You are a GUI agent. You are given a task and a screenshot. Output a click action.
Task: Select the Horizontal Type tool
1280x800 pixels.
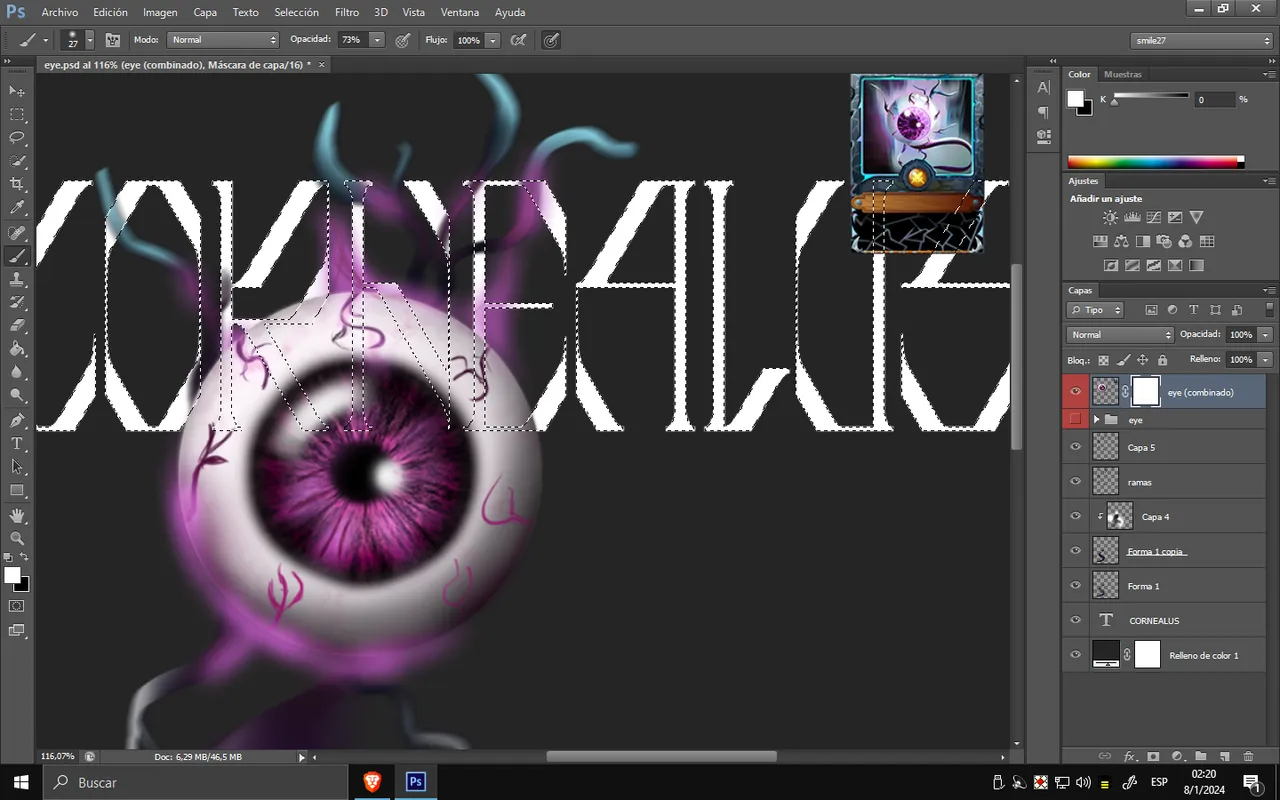coord(17,444)
